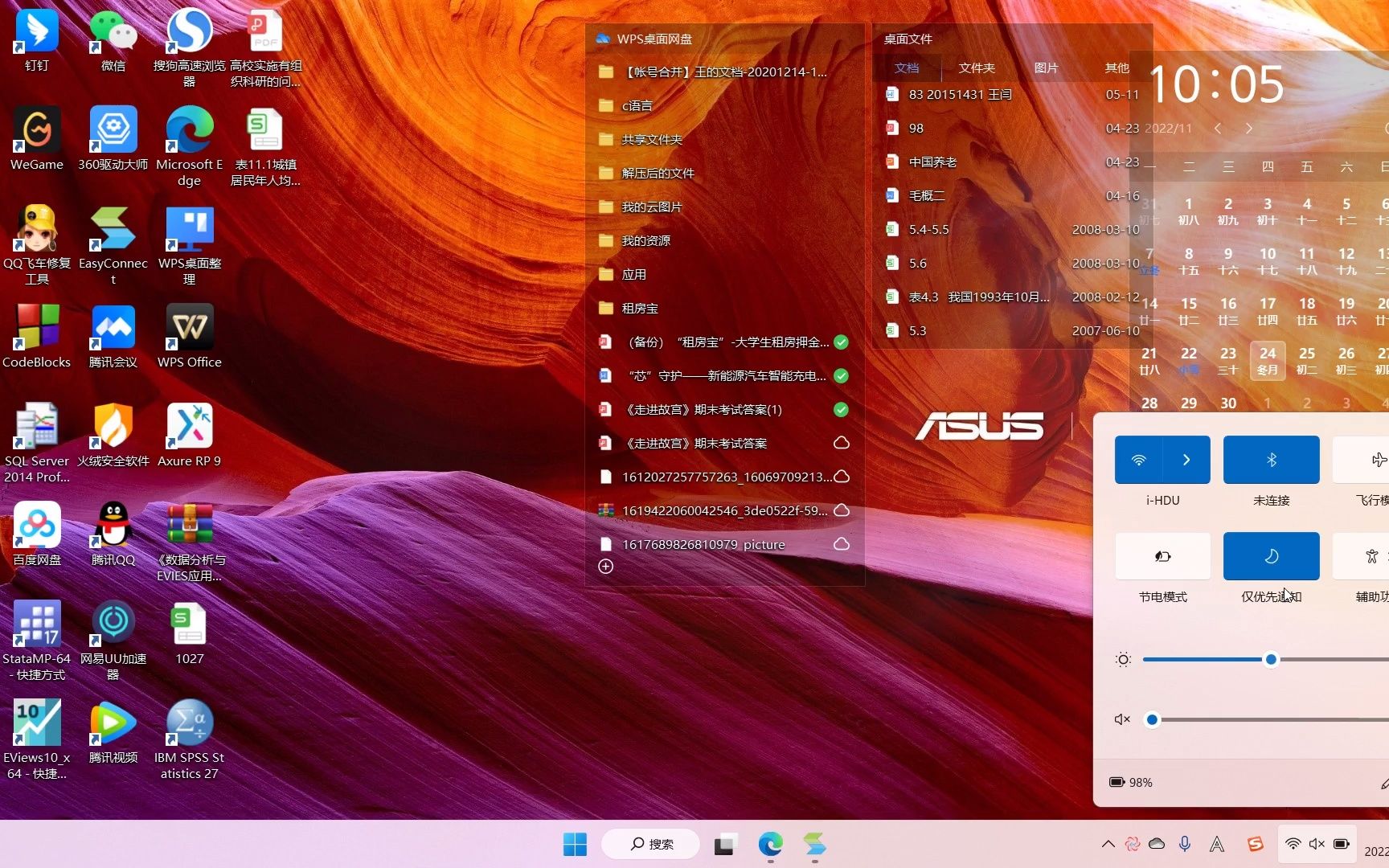Open the Windows Start button

pyautogui.click(x=575, y=844)
